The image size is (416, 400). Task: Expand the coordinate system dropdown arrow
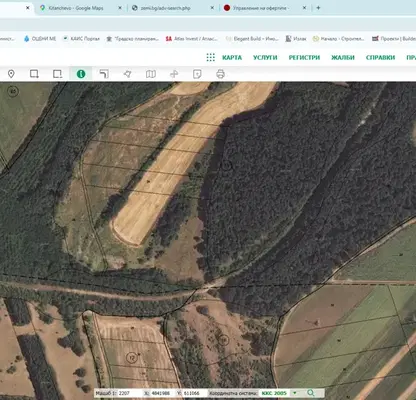[295, 393]
